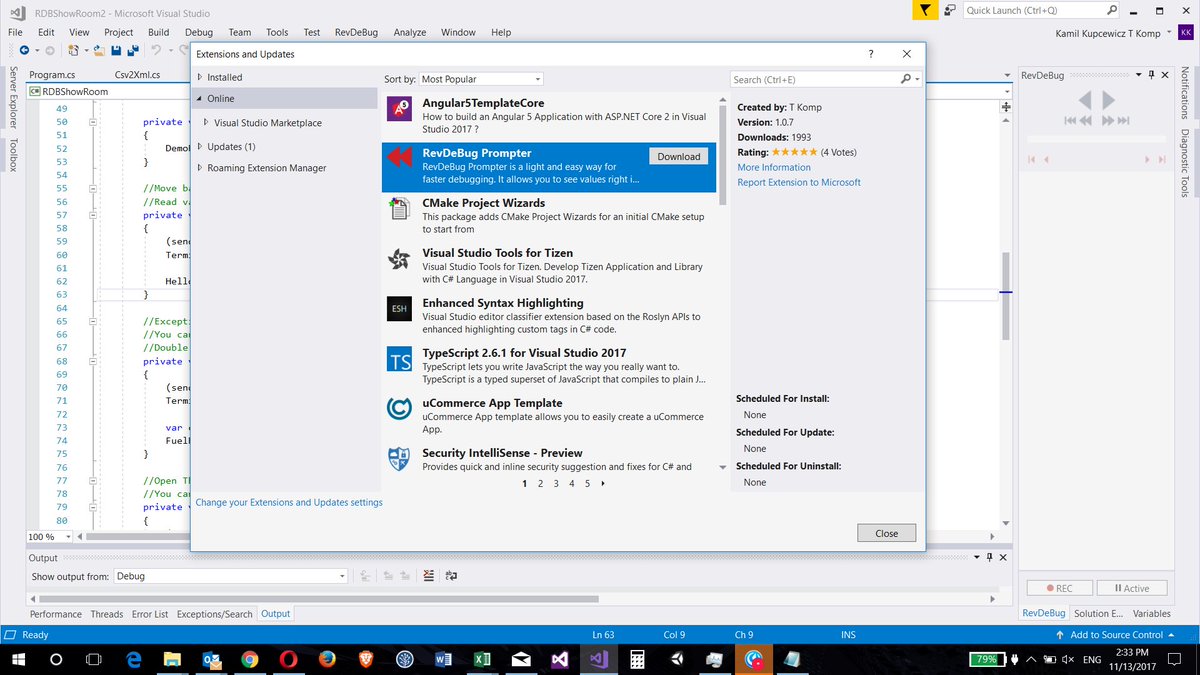Collapse code region at line 68

coord(93,361)
